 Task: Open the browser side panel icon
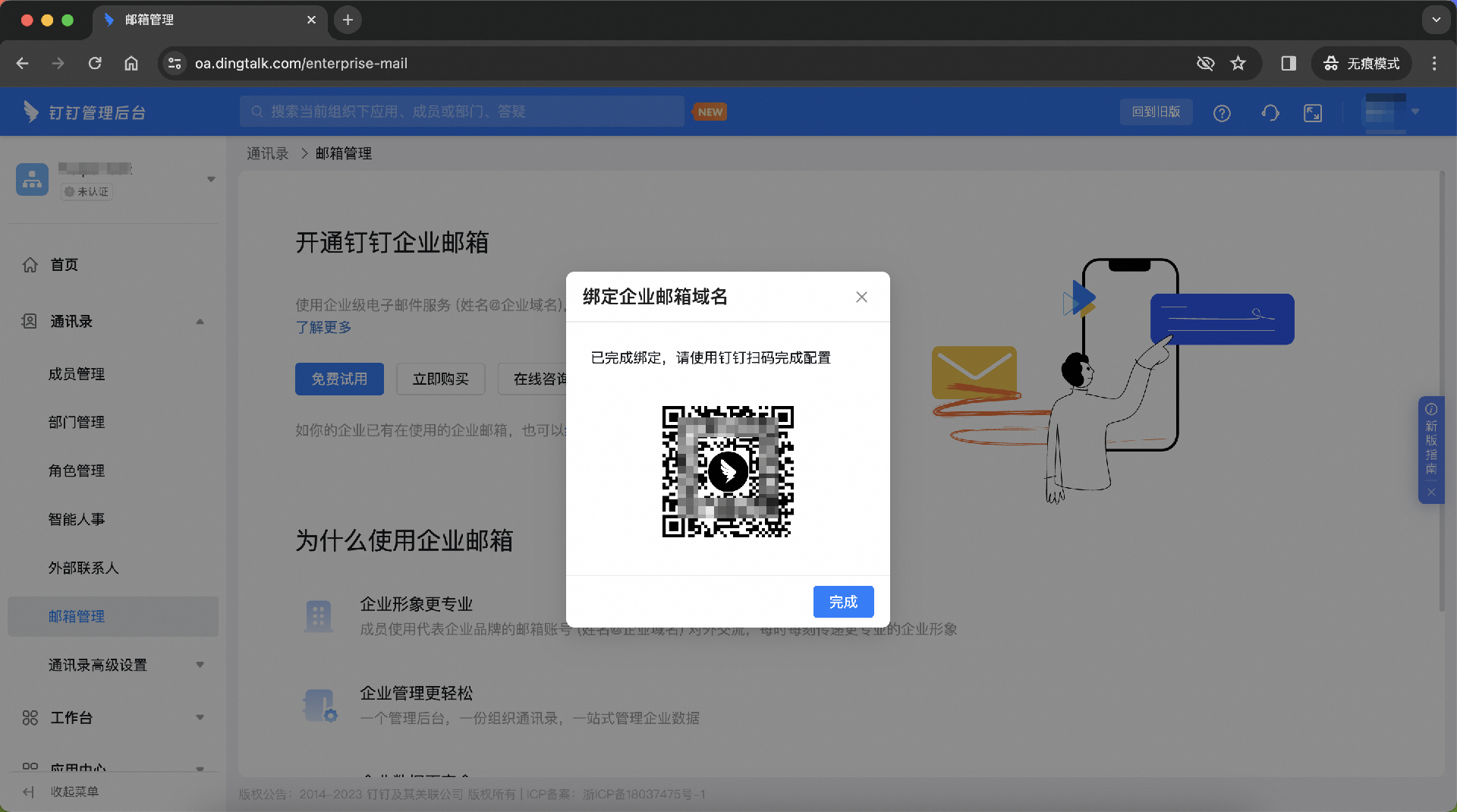[x=1289, y=63]
